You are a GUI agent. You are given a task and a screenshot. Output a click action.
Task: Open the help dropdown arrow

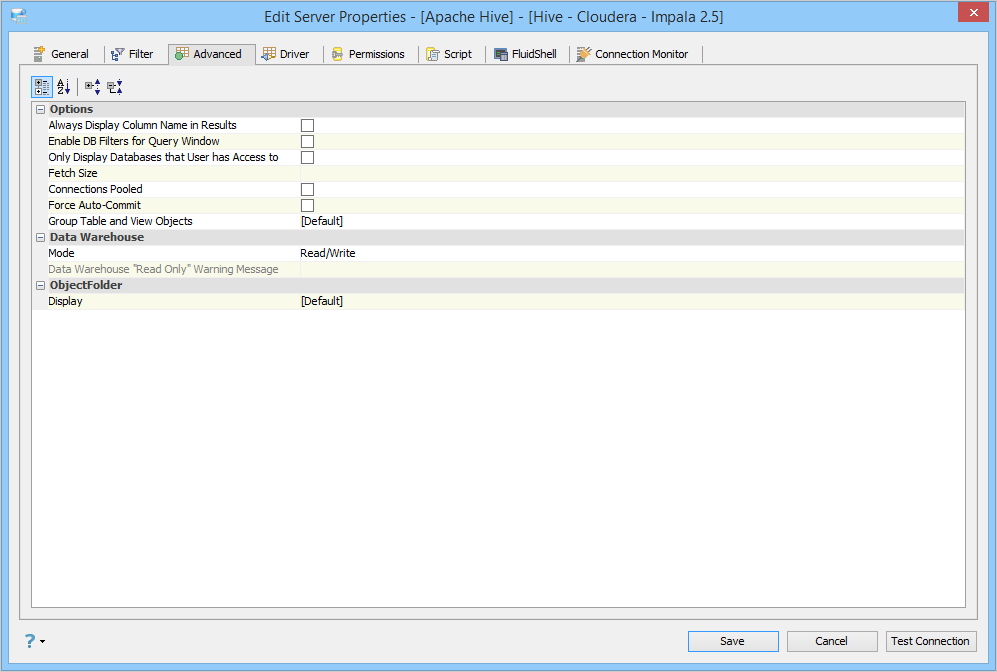coord(43,641)
